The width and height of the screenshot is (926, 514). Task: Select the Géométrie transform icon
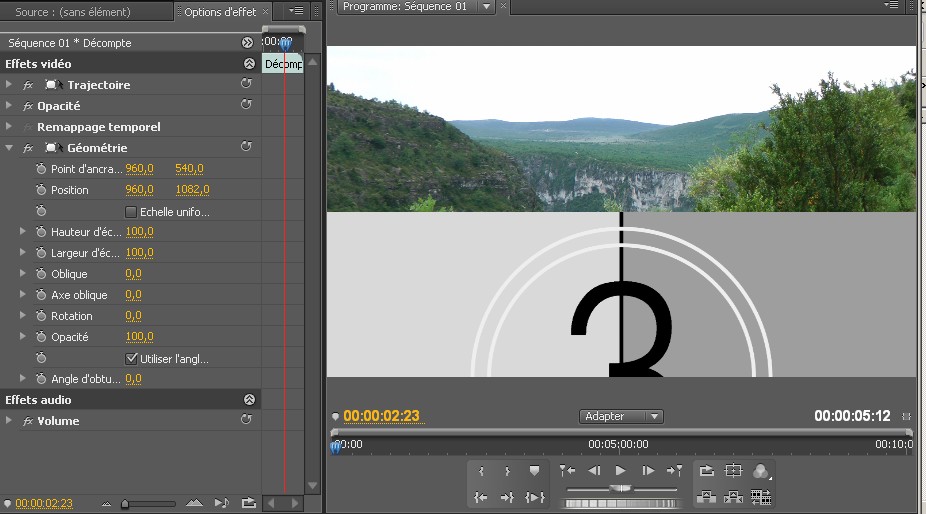tap(54, 148)
